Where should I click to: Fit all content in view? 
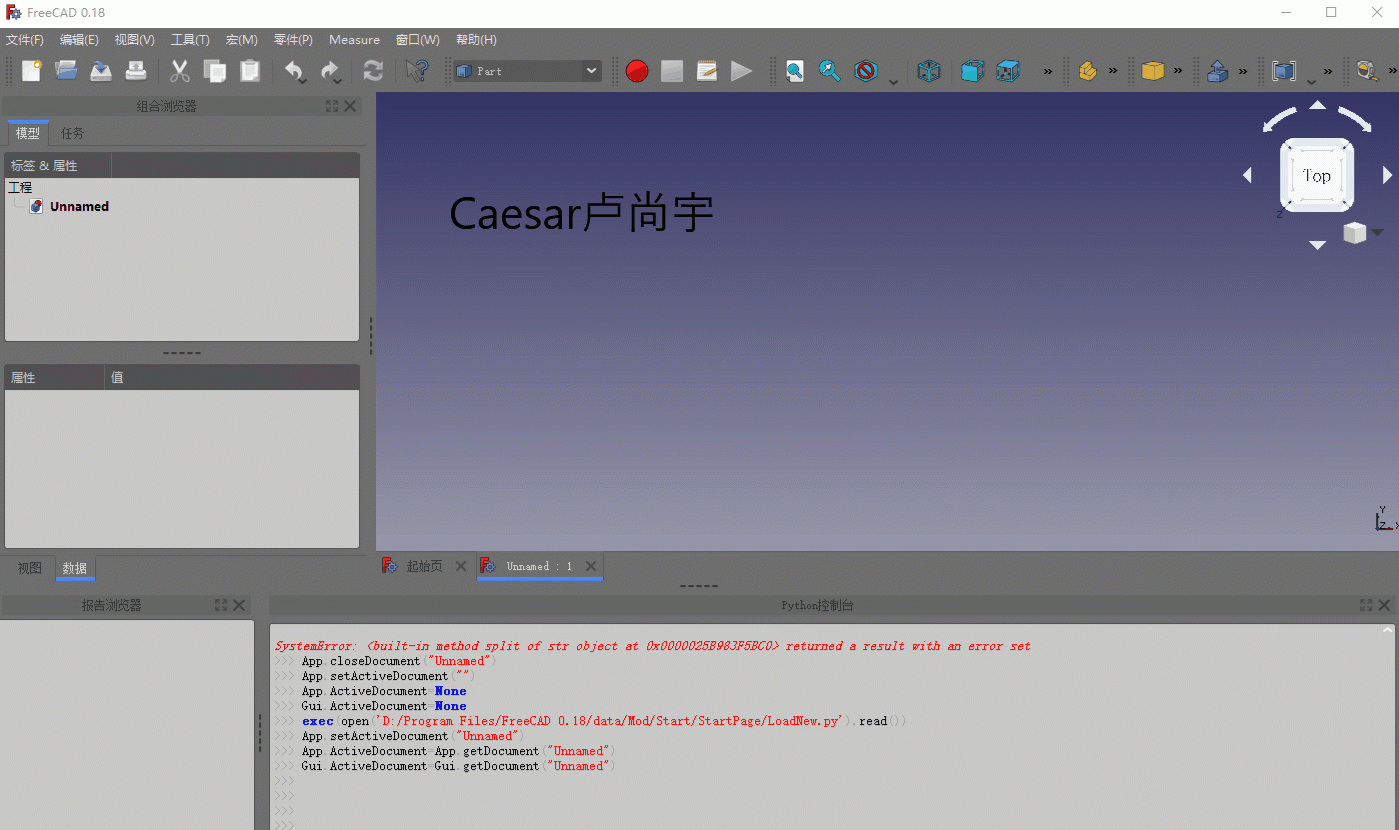pyautogui.click(x=795, y=71)
